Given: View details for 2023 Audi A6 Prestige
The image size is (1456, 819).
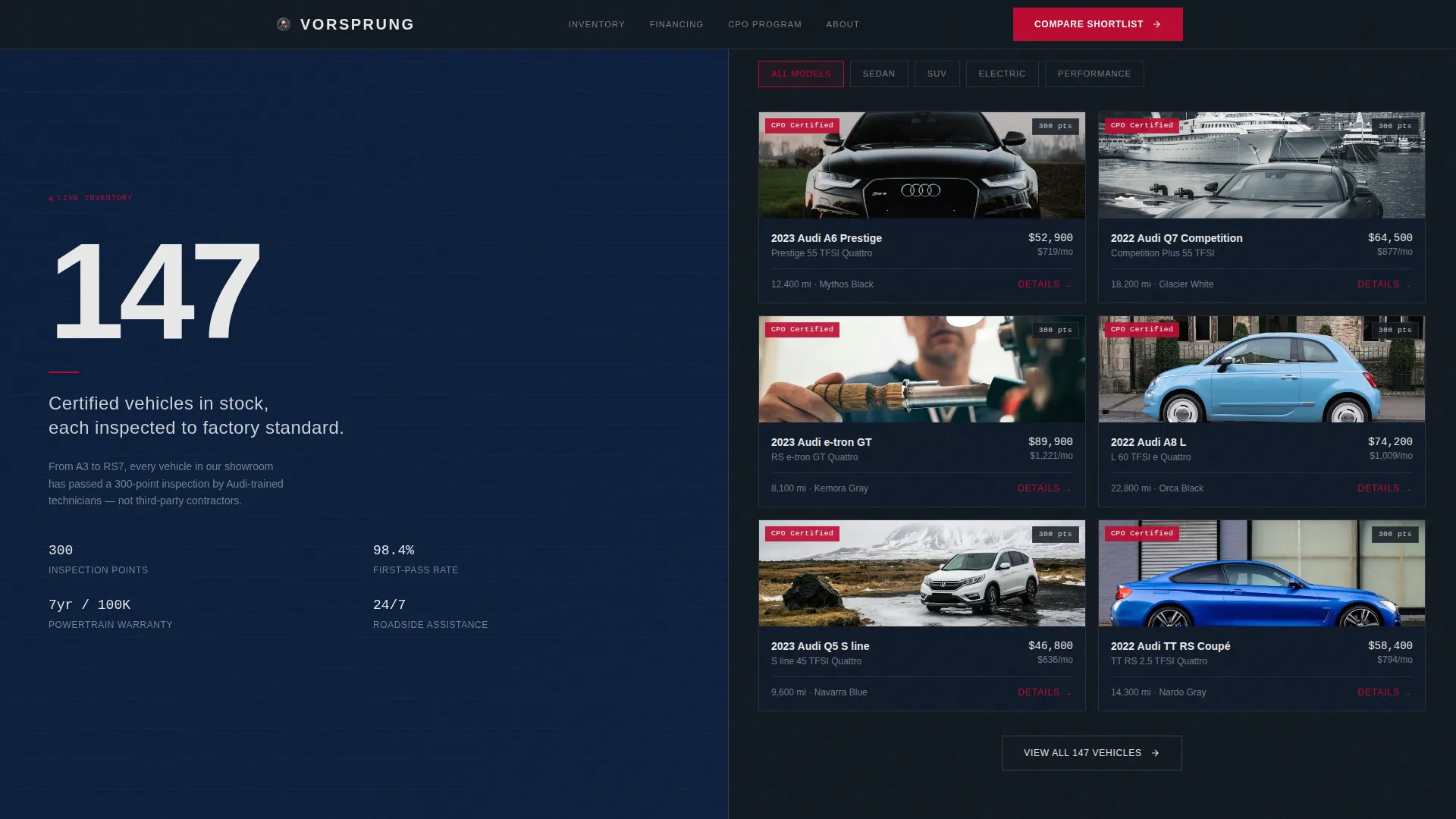Looking at the screenshot, I should [1045, 284].
